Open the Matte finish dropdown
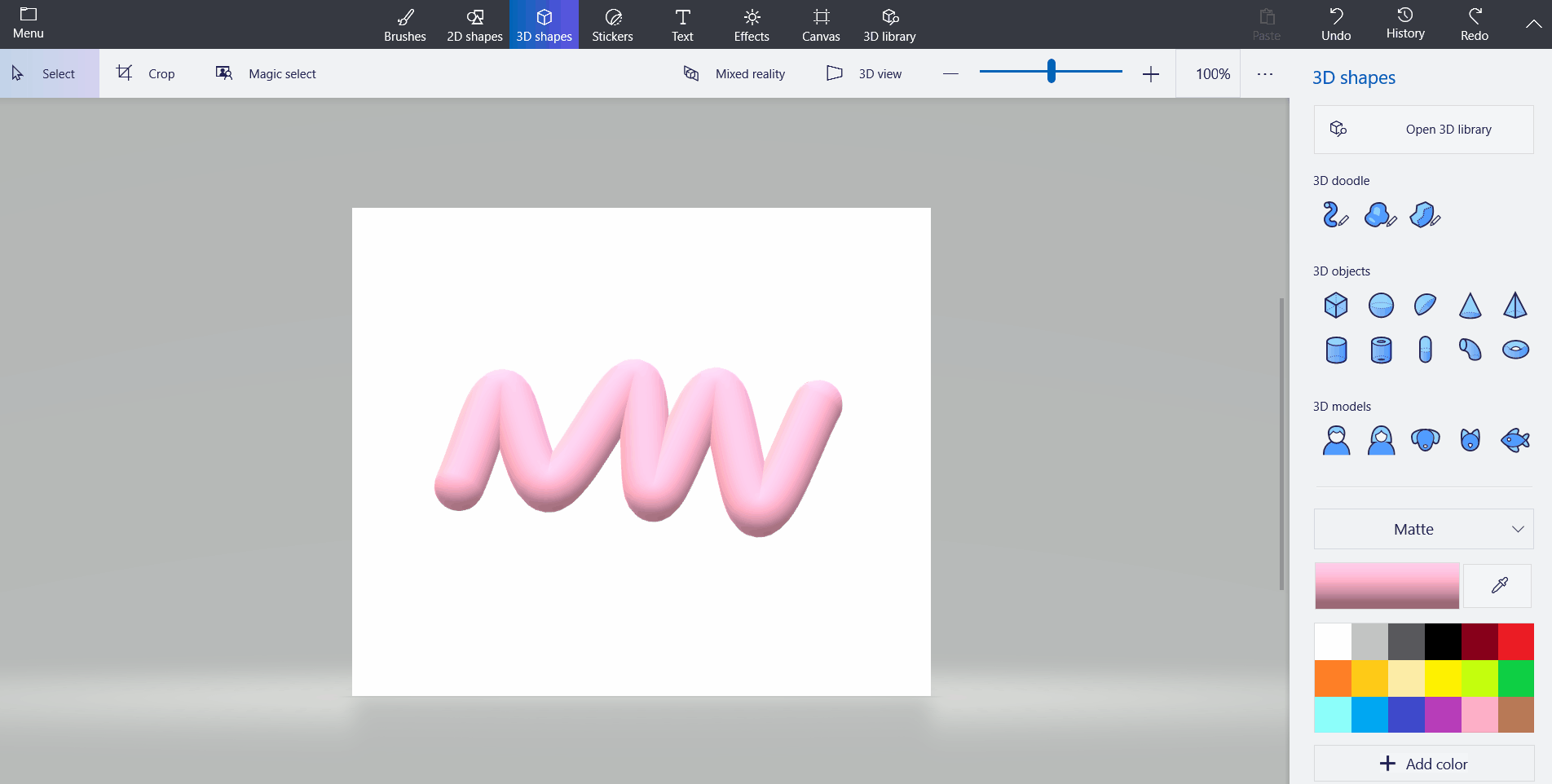Image resolution: width=1552 pixels, height=784 pixels. [1423, 529]
